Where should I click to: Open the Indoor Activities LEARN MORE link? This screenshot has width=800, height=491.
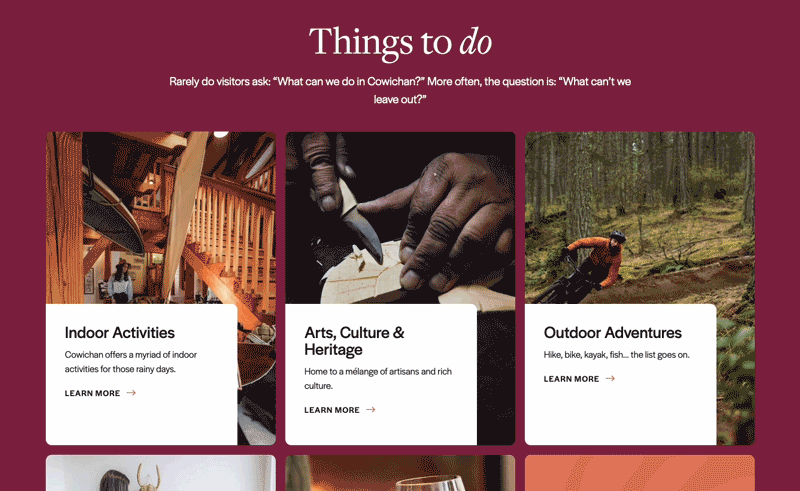[101, 393]
